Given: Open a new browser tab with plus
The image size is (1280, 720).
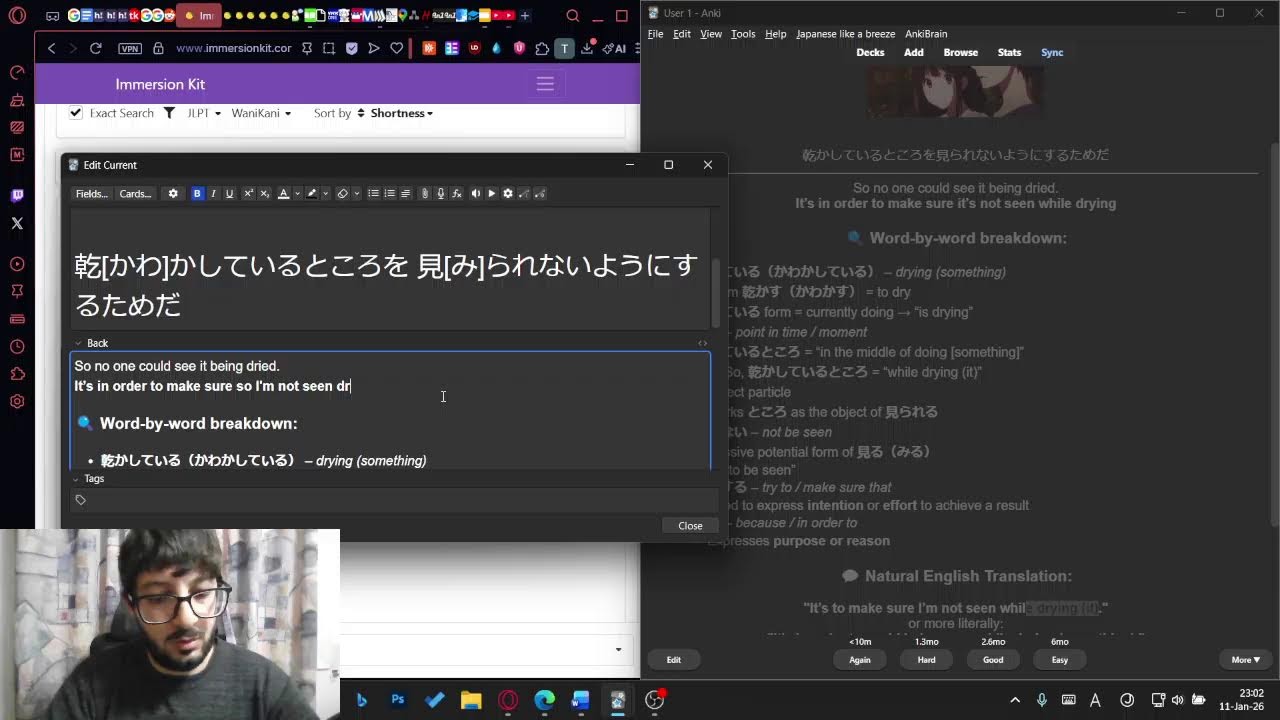Looking at the screenshot, I should [x=525, y=15].
